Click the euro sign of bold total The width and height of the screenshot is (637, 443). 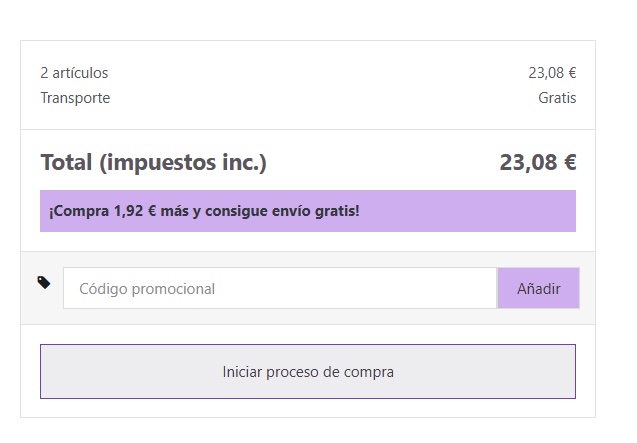click(x=570, y=162)
